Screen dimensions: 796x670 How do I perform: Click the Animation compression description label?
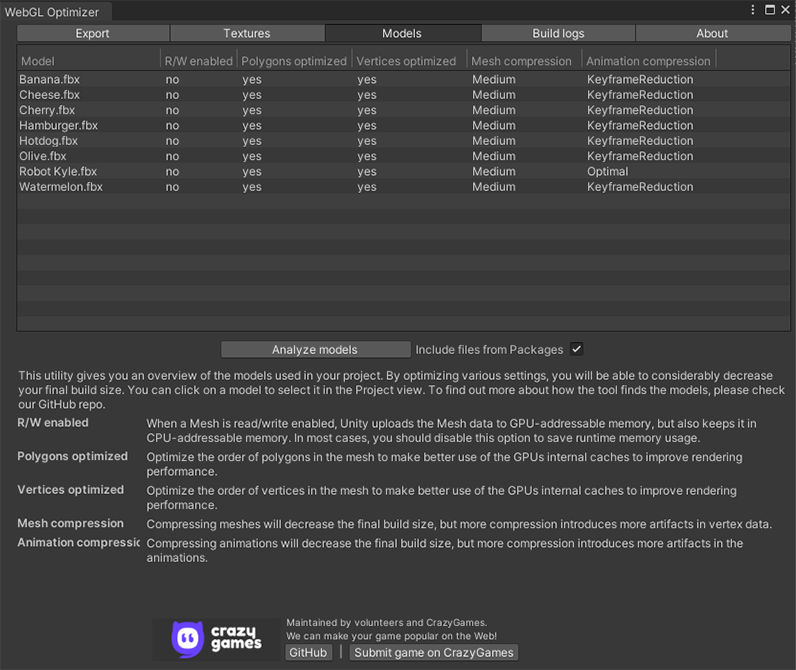pos(79,543)
